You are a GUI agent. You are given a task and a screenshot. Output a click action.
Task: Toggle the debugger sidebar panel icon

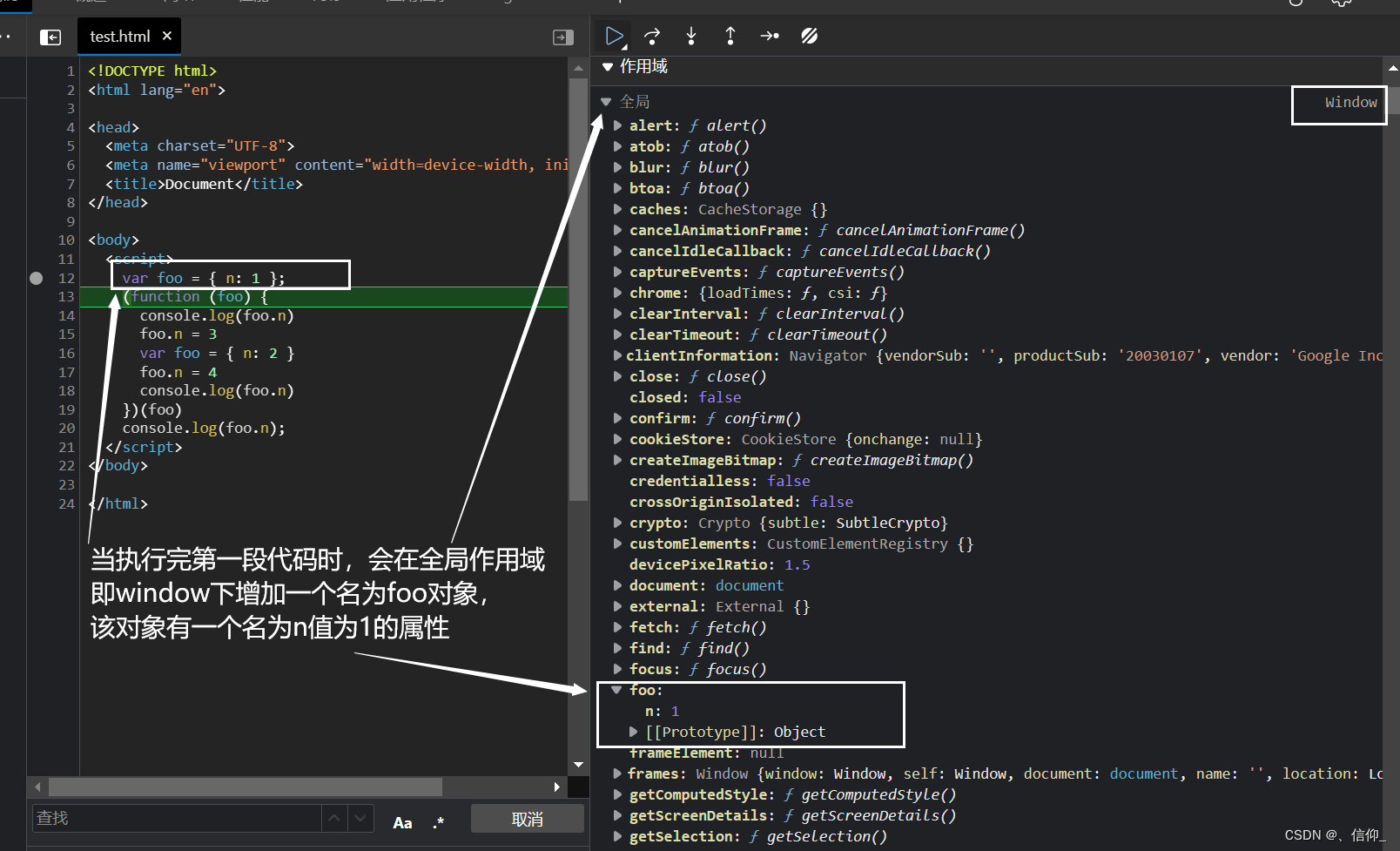(x=563, y=37)
